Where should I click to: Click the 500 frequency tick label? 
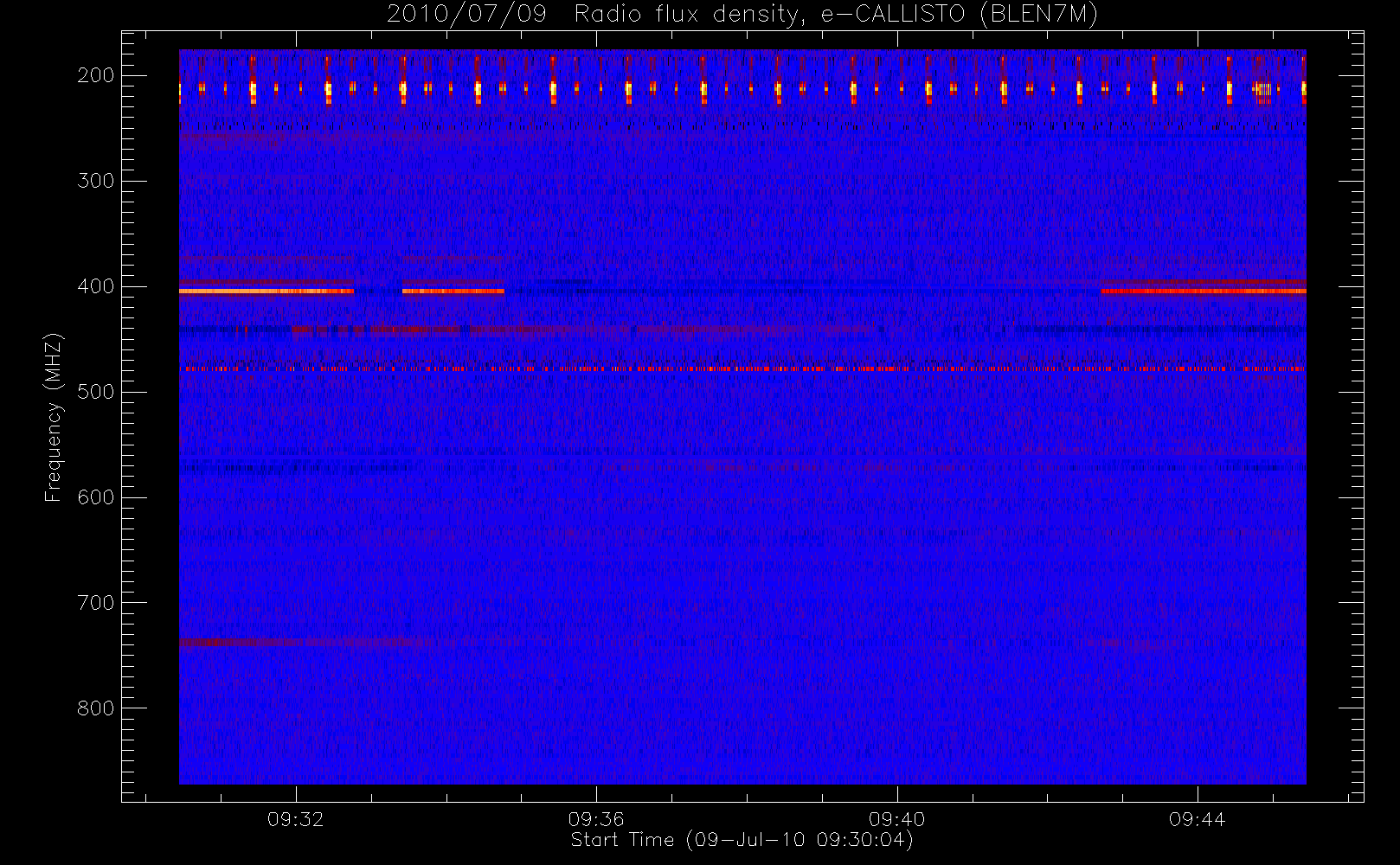click(x=96, y=392)
